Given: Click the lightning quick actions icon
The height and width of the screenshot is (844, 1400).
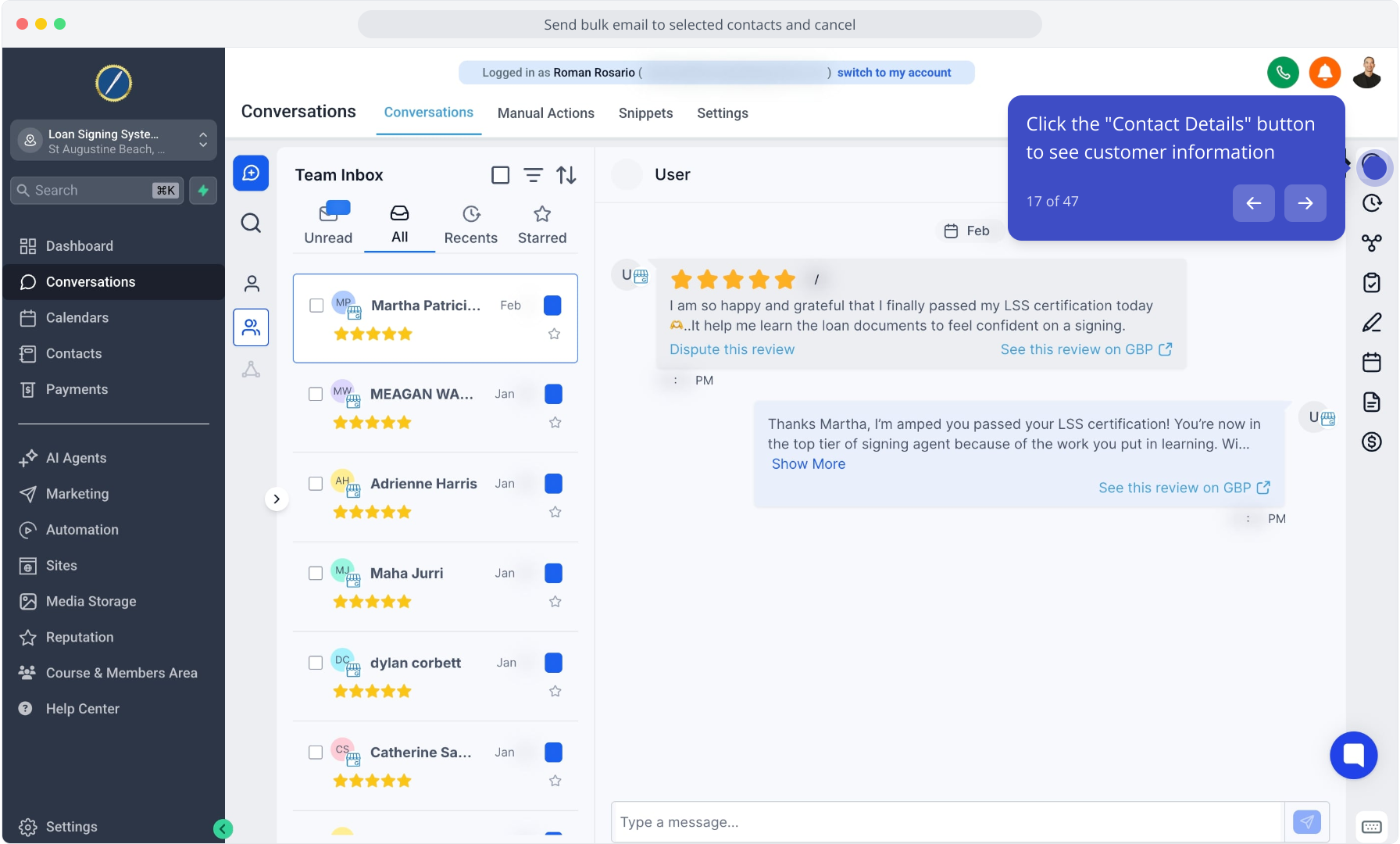Looking at the screenshot, I should pyautogui.click(x=203, y=190).
